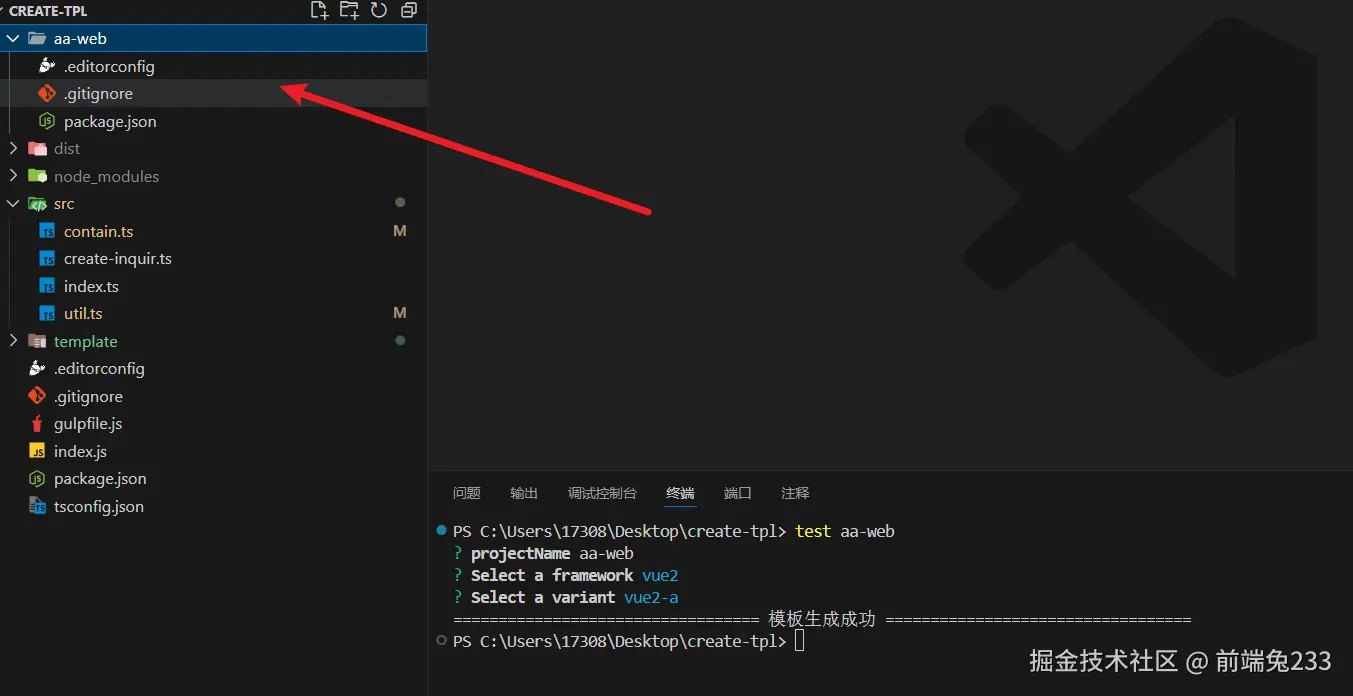Click the New Folder icon in explorer header

click(x=349, y=10)
